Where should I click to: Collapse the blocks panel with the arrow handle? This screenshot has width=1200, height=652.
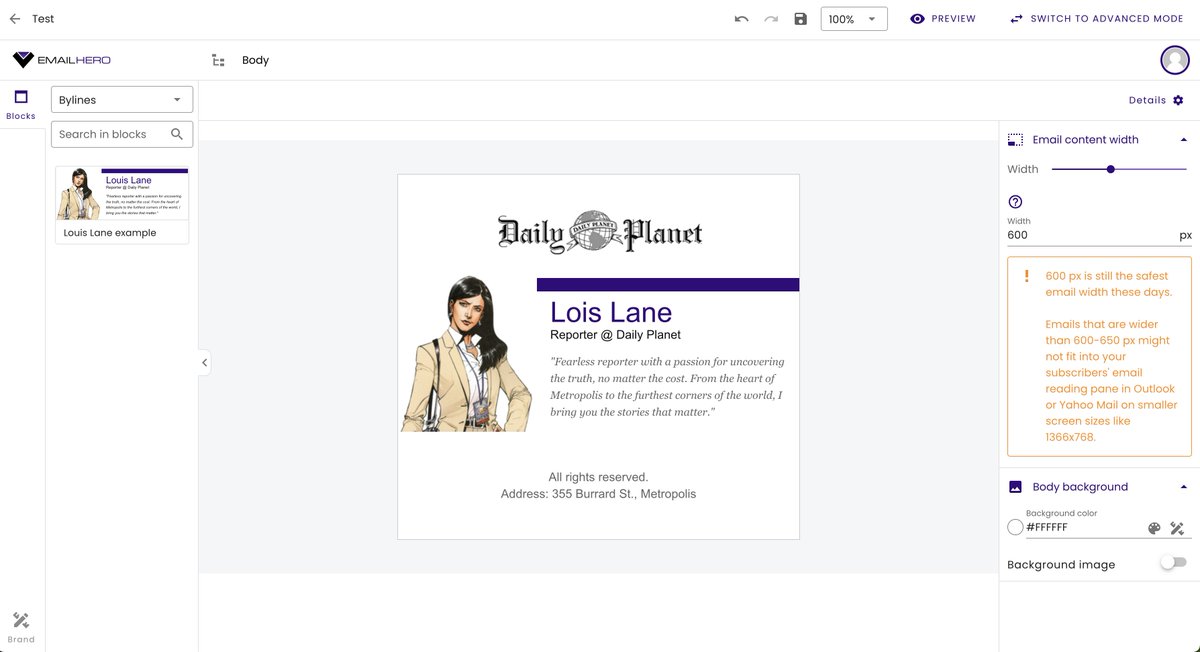coord(204,362)
